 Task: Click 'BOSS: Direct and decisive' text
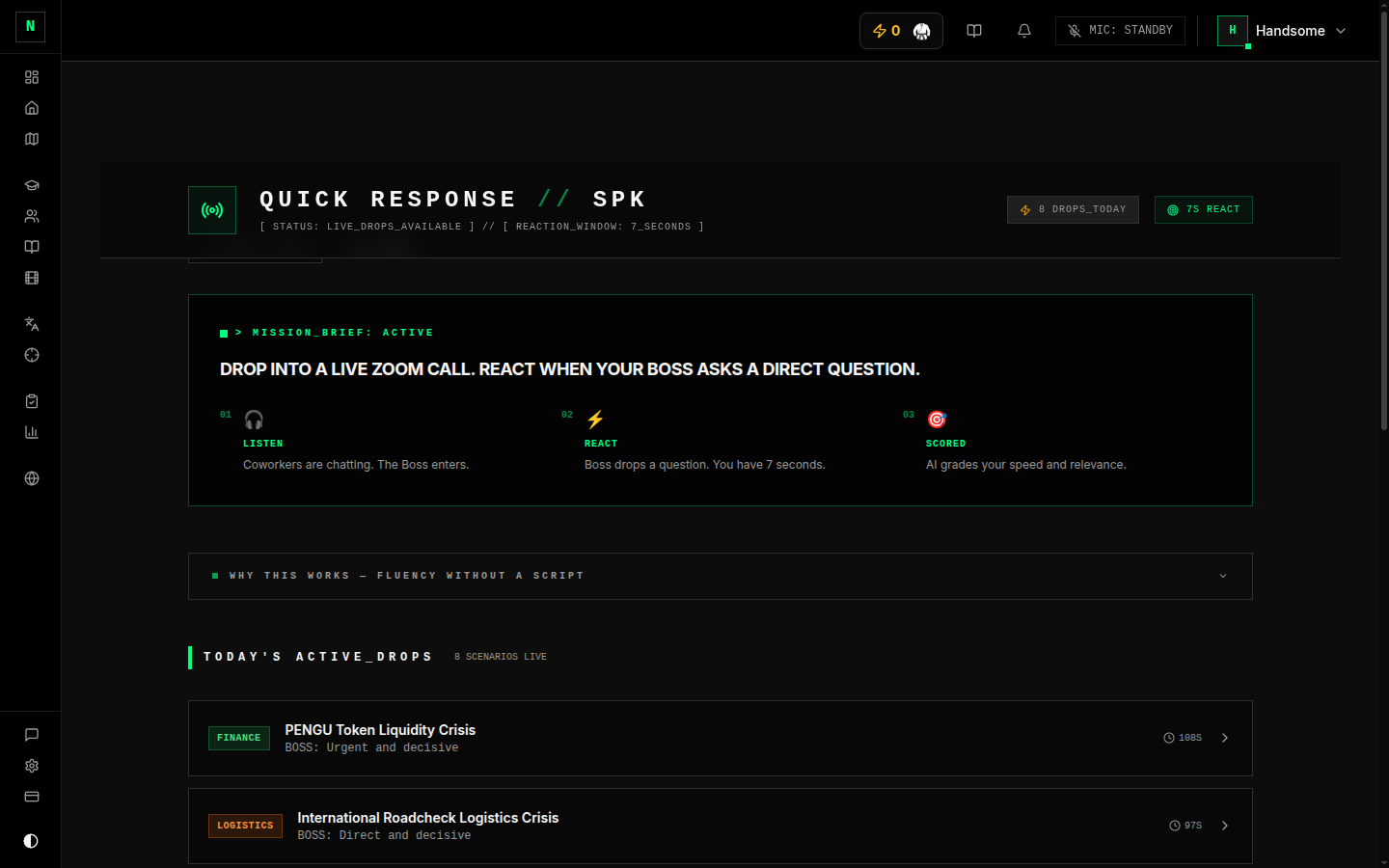point(384,836)
